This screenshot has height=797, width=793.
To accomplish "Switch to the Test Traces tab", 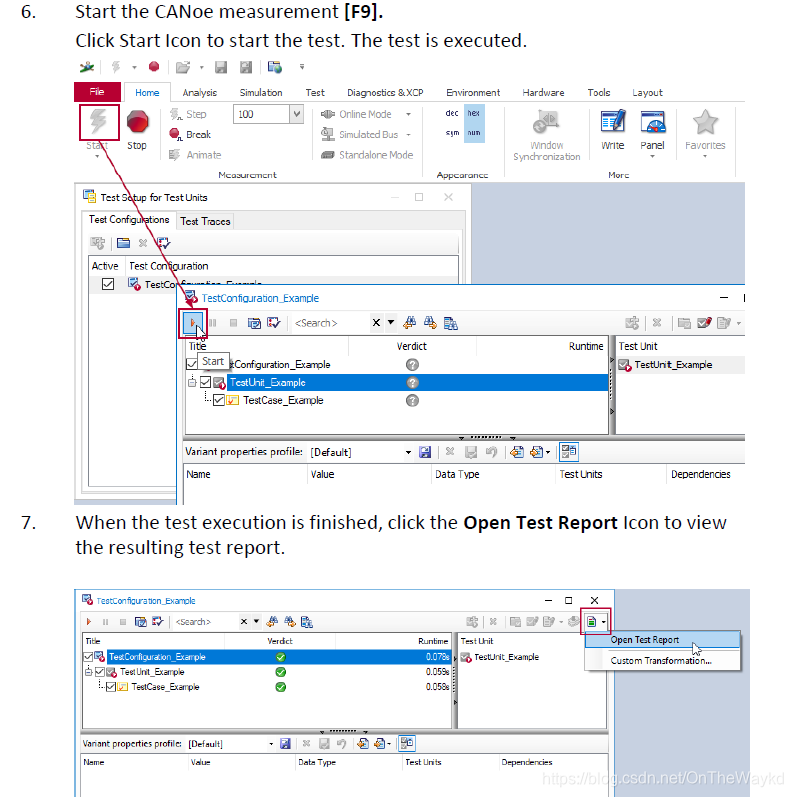I will (x=205, y=222).
